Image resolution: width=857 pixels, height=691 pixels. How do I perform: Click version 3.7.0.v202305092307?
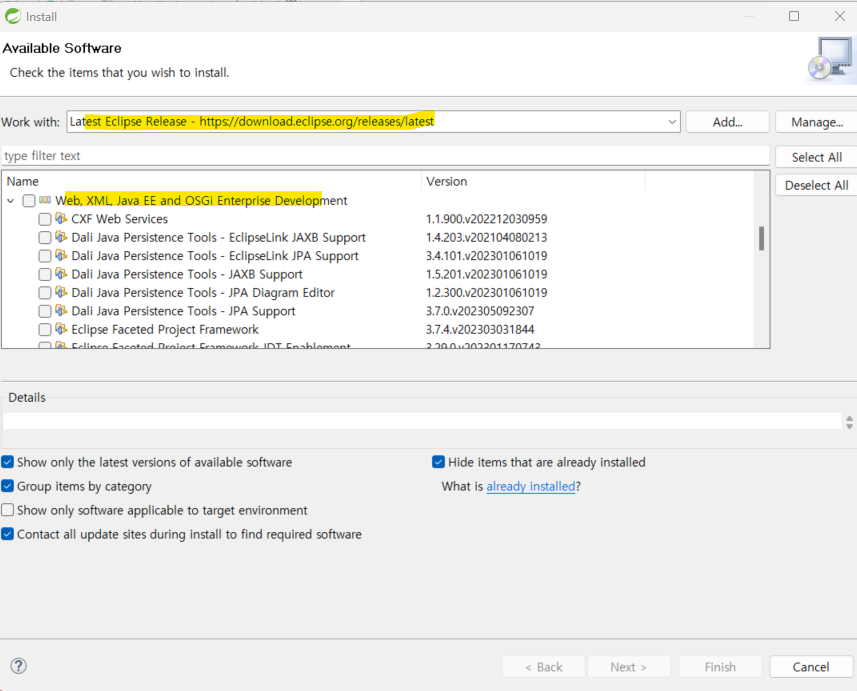pyautogui.click(x=480, y=311)
